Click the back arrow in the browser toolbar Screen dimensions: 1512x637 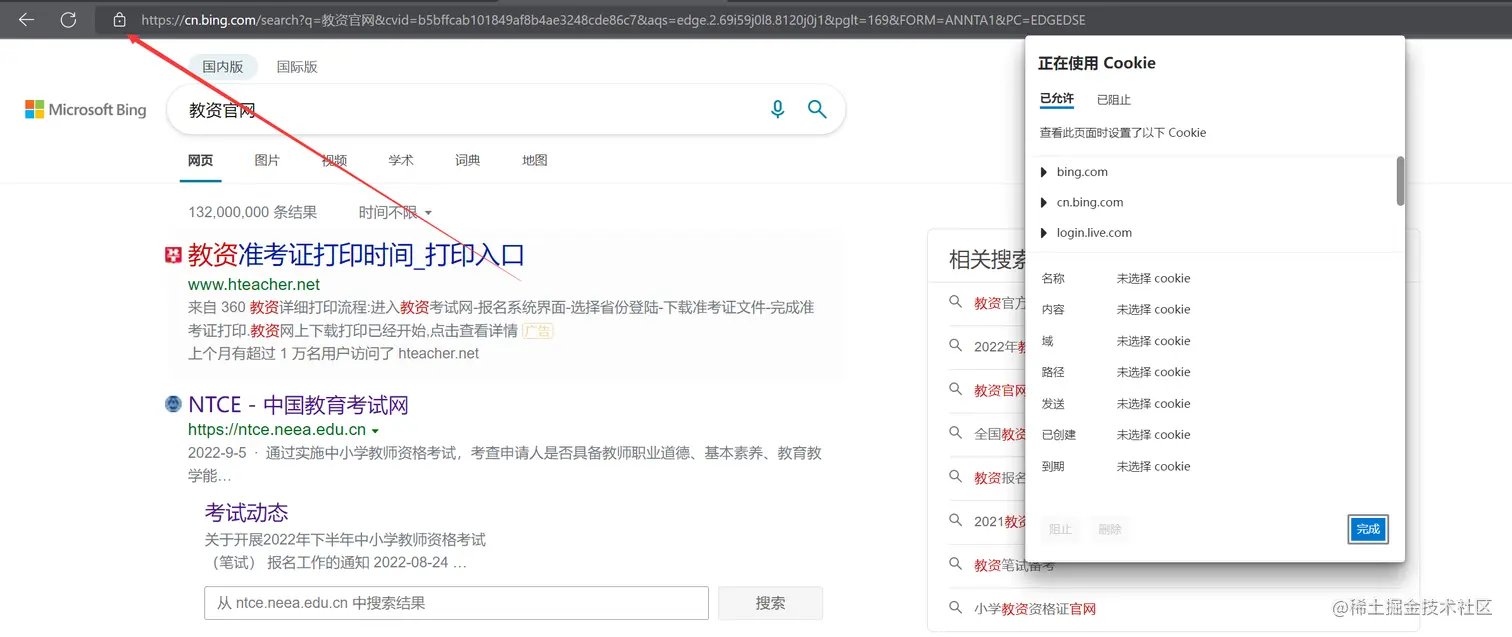coord(25,19)
